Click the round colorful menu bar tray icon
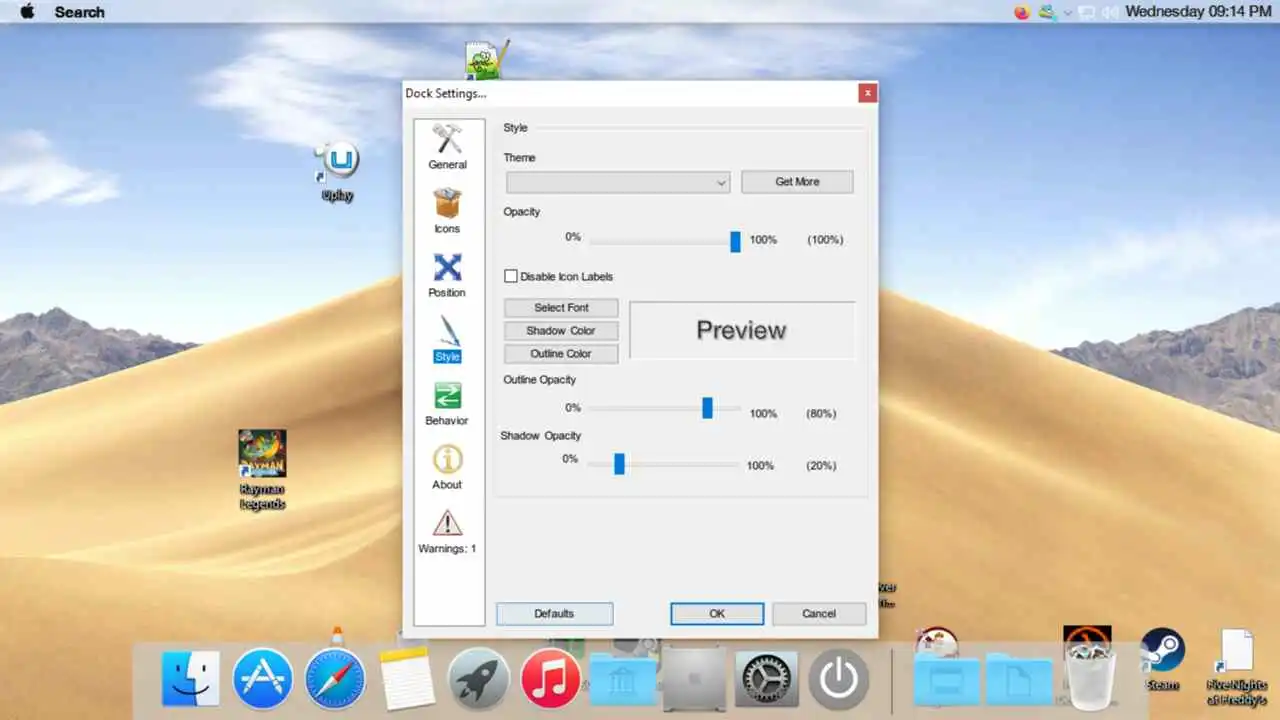1280x720 pixels. pyautogui.click(x=1022, y=12)
